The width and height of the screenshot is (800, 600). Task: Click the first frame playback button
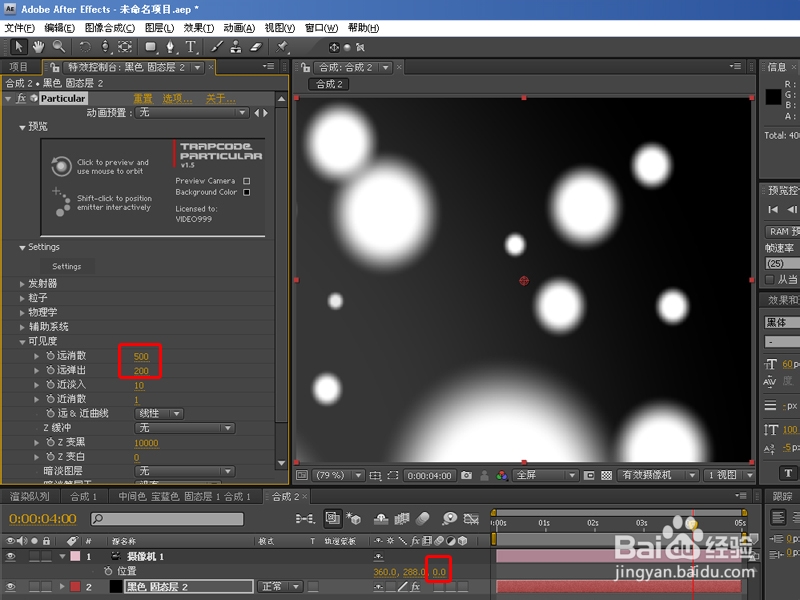pos(773,209)
